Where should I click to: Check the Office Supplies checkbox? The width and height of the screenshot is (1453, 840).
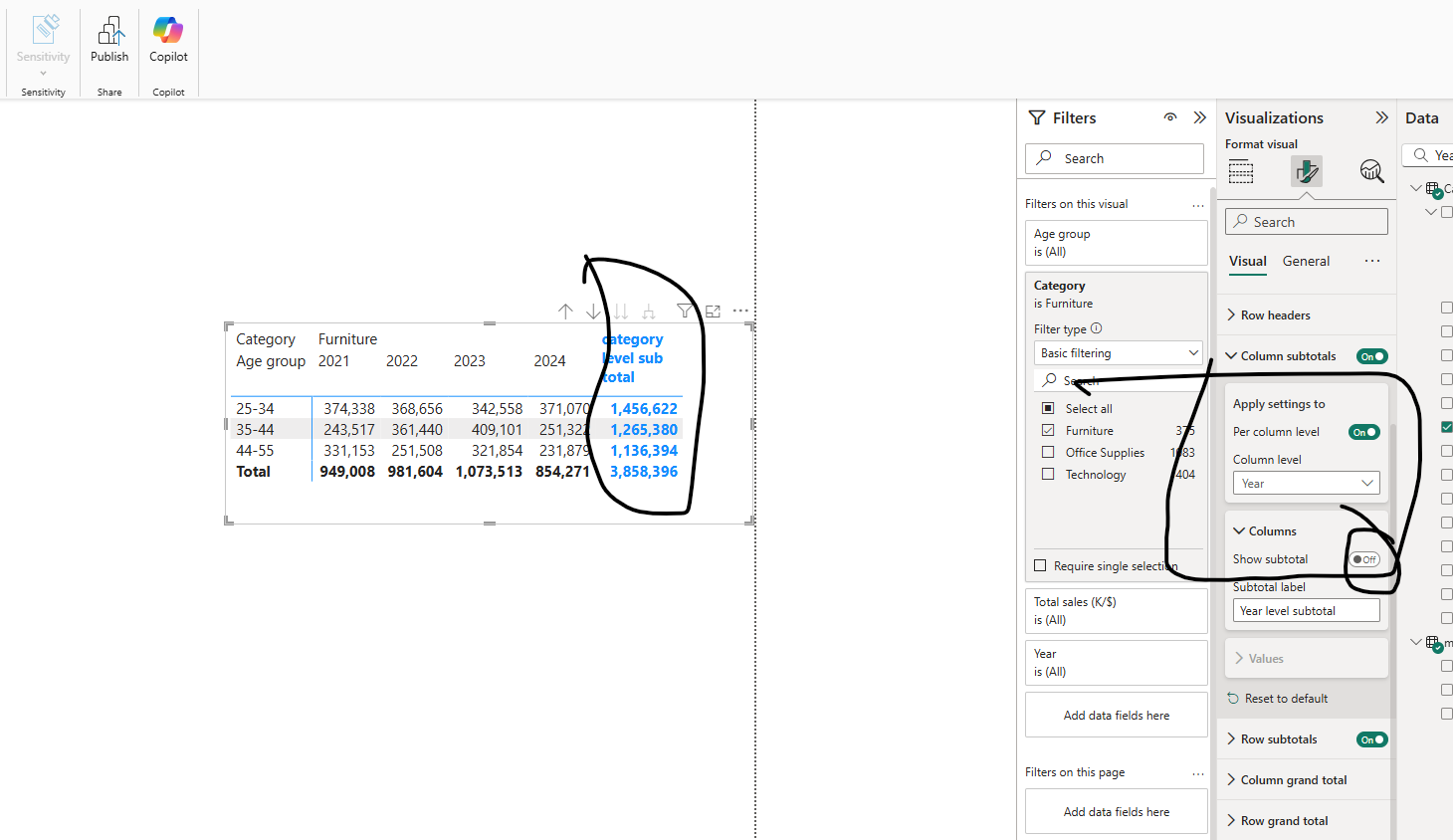pyautogui.click(x=1048, y=452)
